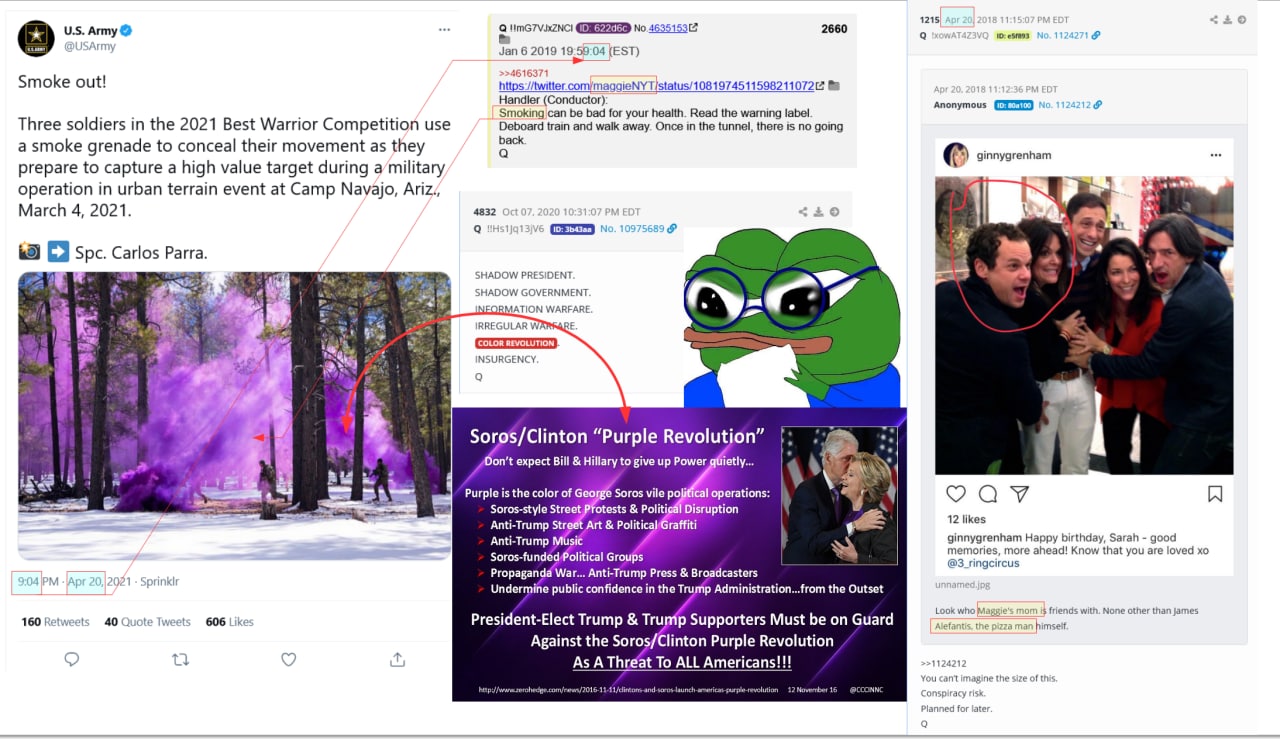The image size is (1280, 739).
Task: Click the red COLOR REVOLUTION highlight label
Action: click(x=515, y=343)
